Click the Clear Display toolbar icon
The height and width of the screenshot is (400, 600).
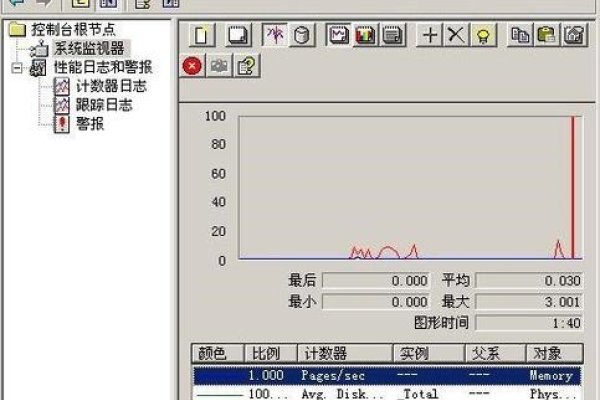(238, 35)
